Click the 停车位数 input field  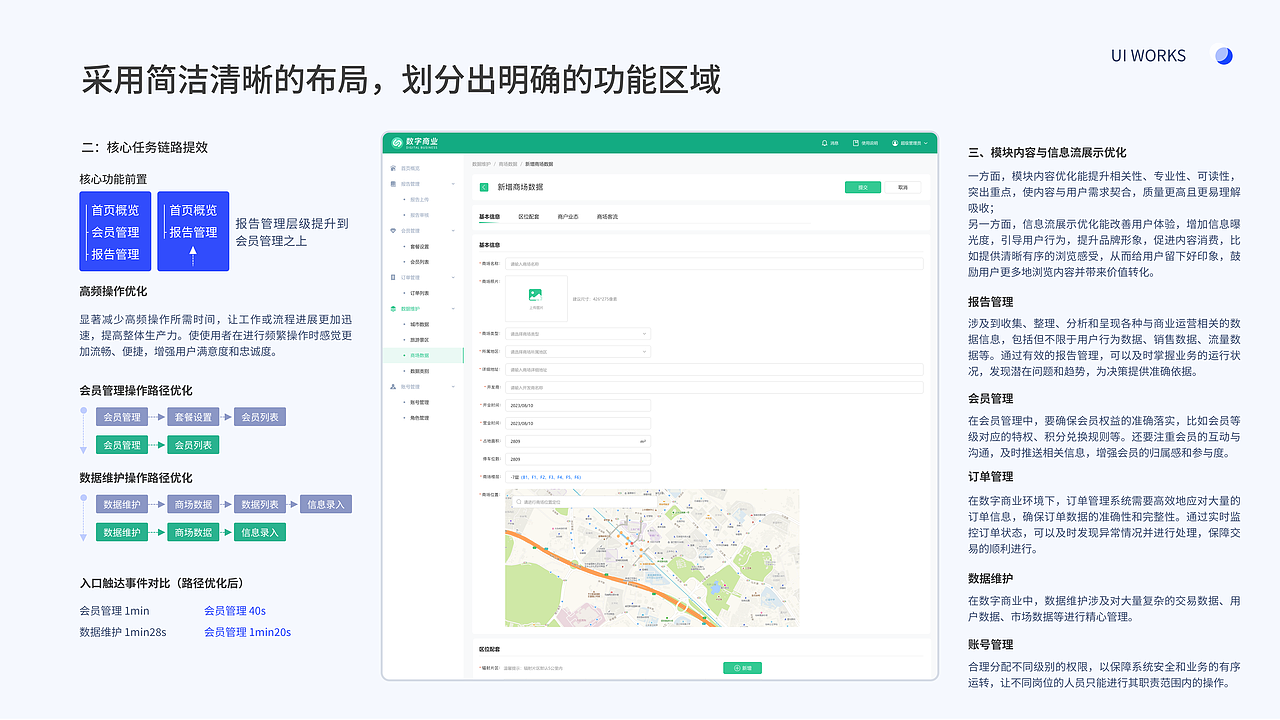click(x=578, y=459)
